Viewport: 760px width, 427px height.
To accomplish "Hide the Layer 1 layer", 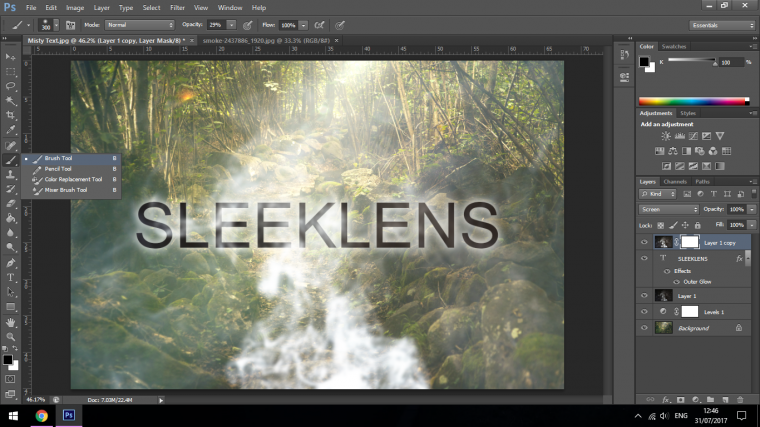I will 644,296.
